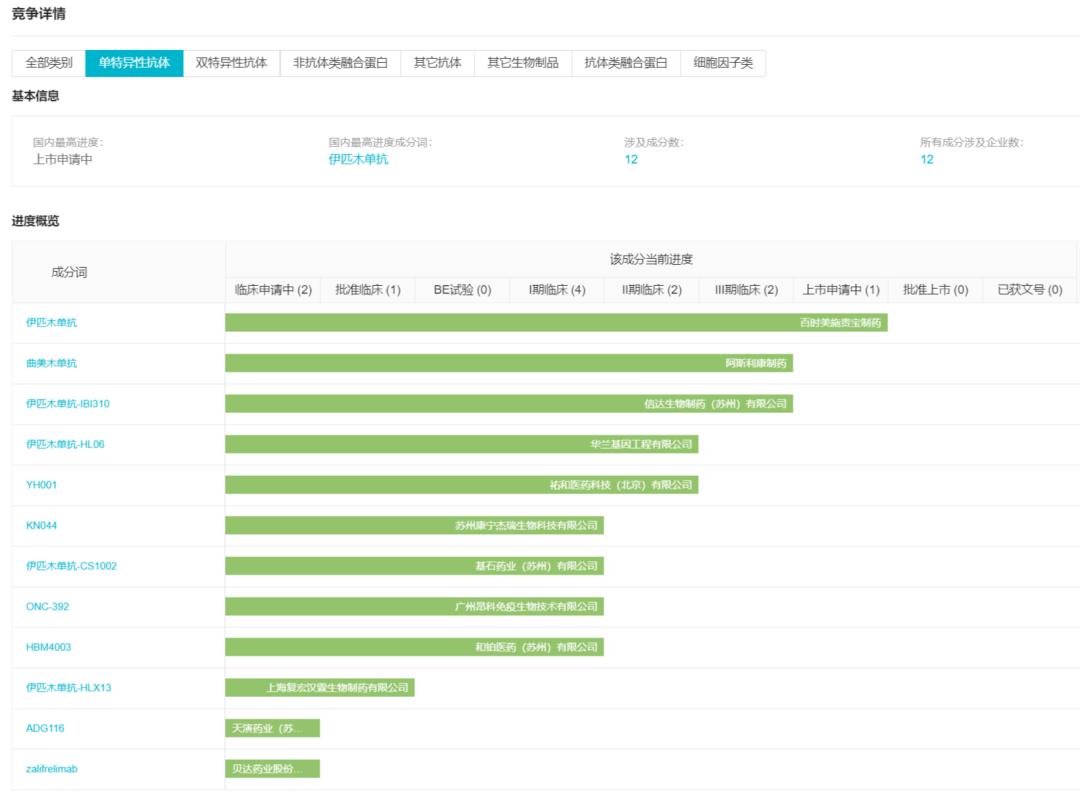Click the 和铂医药（苏州）有限公司 progress bar
1080x793 pixels.
tap(415, 648)
